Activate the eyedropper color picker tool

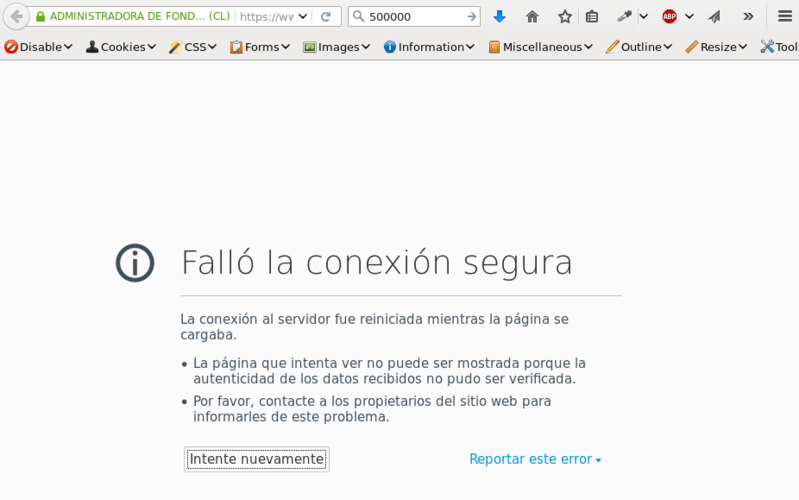[x=624, y=17]
